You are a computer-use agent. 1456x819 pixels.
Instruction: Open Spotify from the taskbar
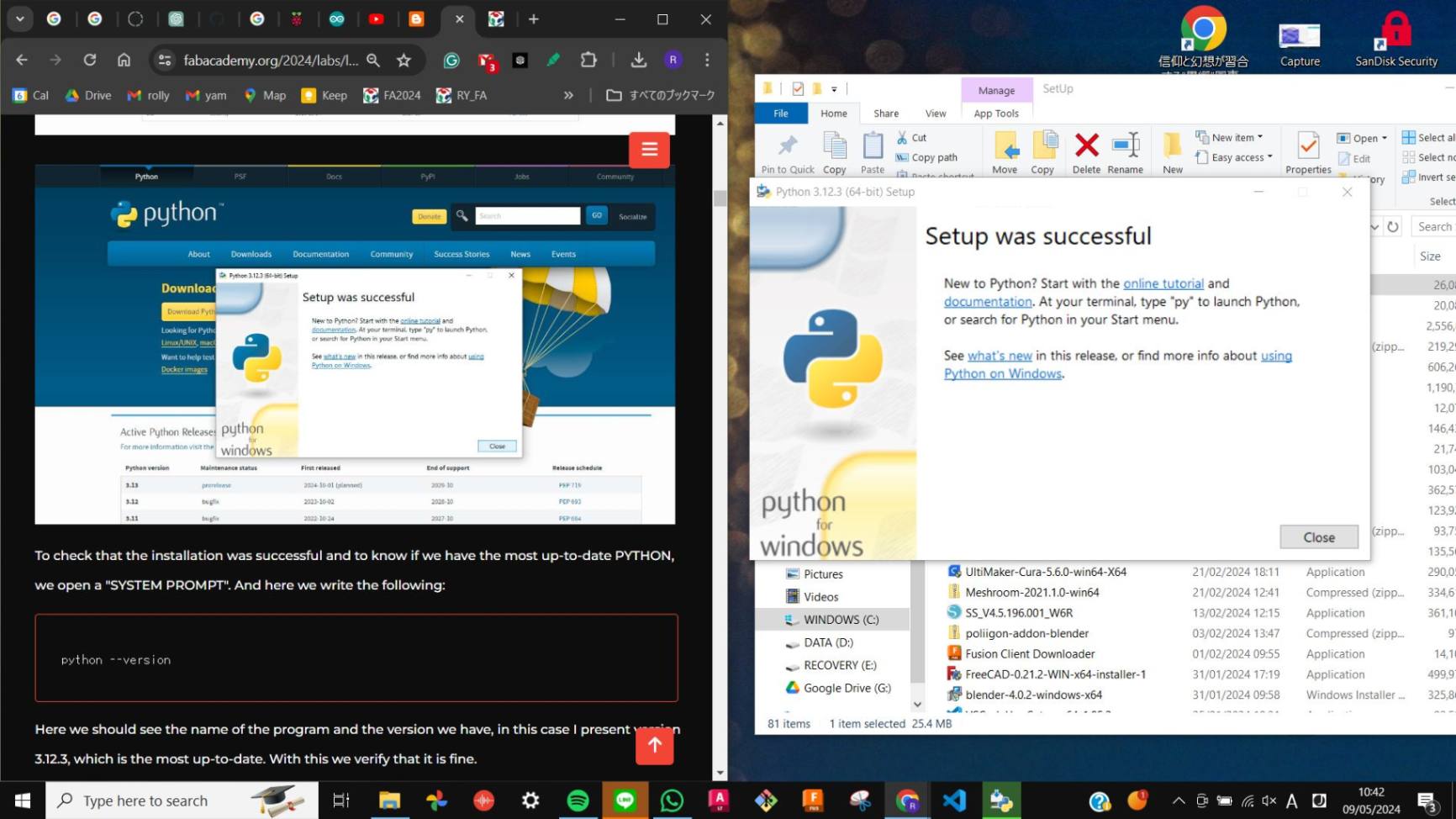point(578,801)
